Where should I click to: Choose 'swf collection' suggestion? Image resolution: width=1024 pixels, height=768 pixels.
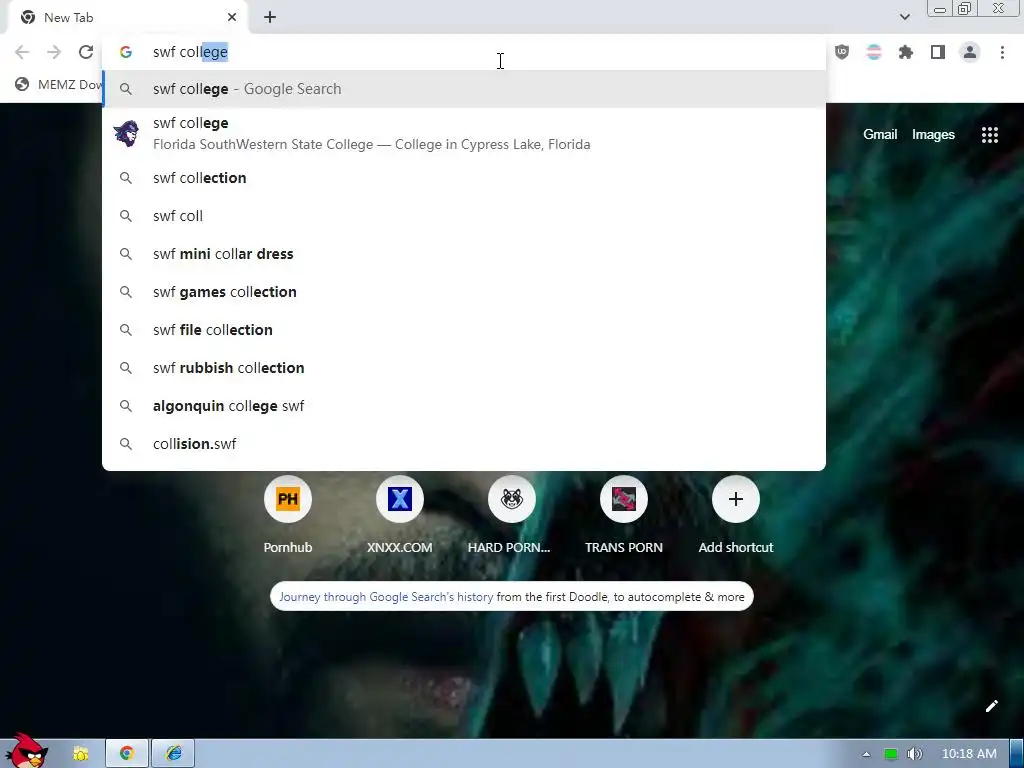[464, 178]
